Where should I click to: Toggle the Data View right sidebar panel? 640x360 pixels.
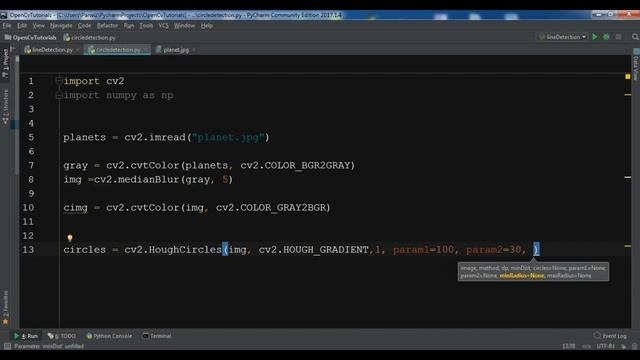click(636, 64)
